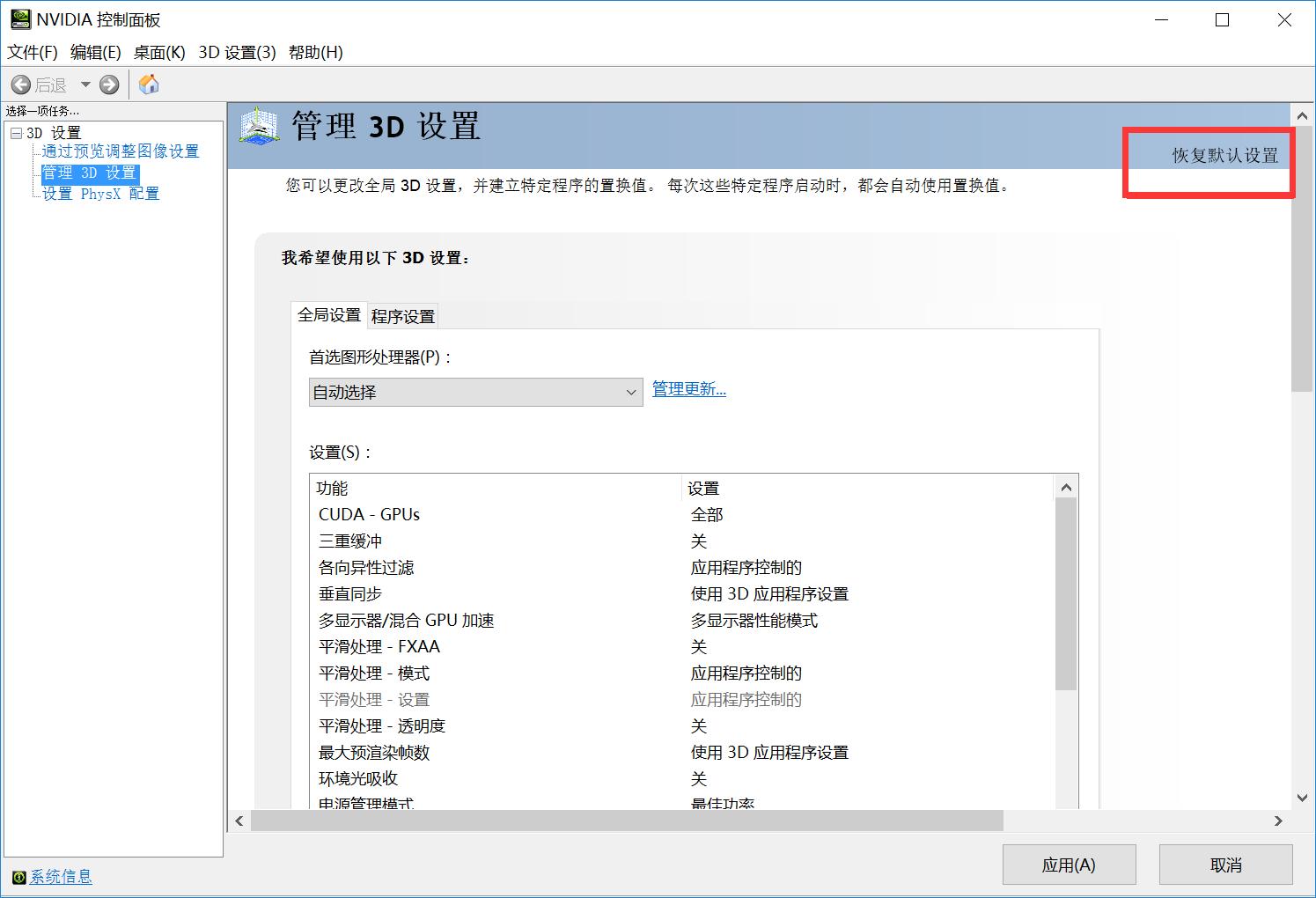Click the NVIDIA icon in the title bar
This screenshot has width=1316, height=898.
(x=18, y=18)
